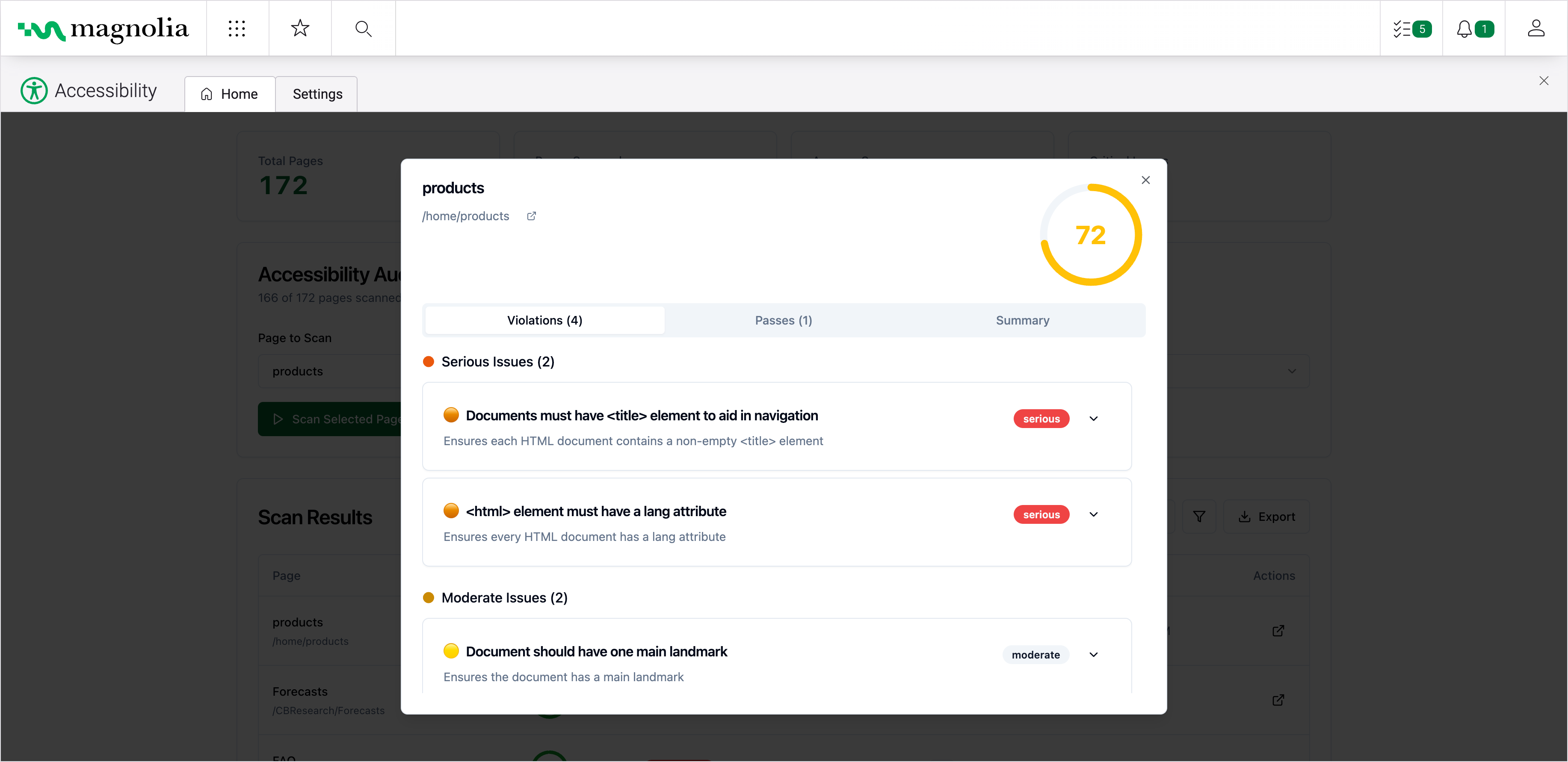
Task: Open the search magnifier icon
Action: pyautogui.click(x=364, y=29)
